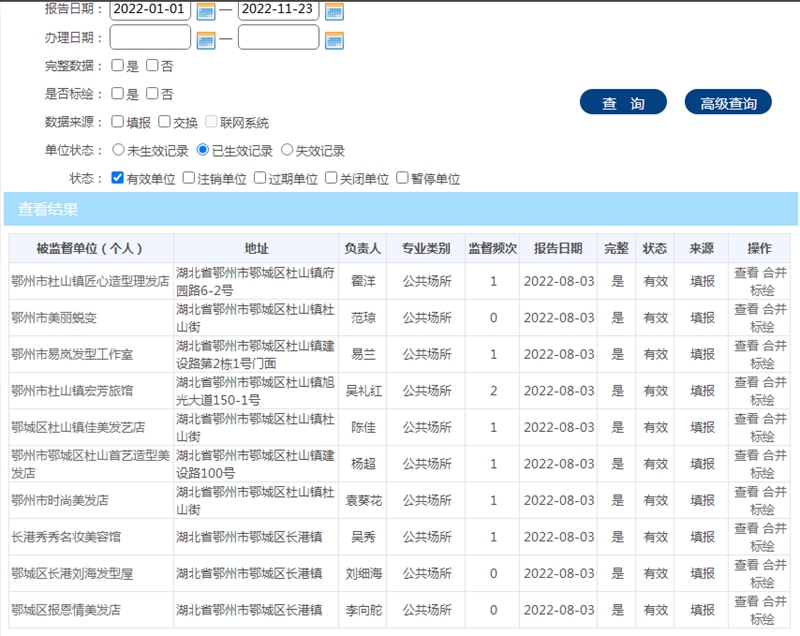Check 完整数据 否 checkbox
800x636 pixels.
(x=152, y=65)
